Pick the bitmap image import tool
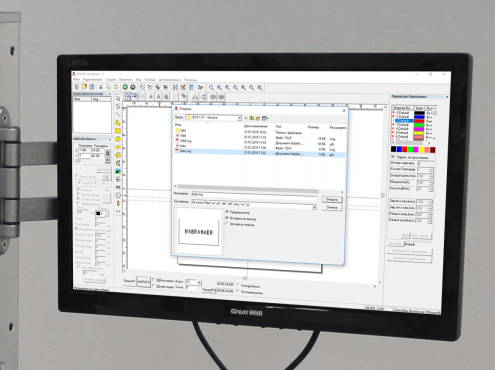The width and height of the screenshot is (495, 370). point(118,171)
